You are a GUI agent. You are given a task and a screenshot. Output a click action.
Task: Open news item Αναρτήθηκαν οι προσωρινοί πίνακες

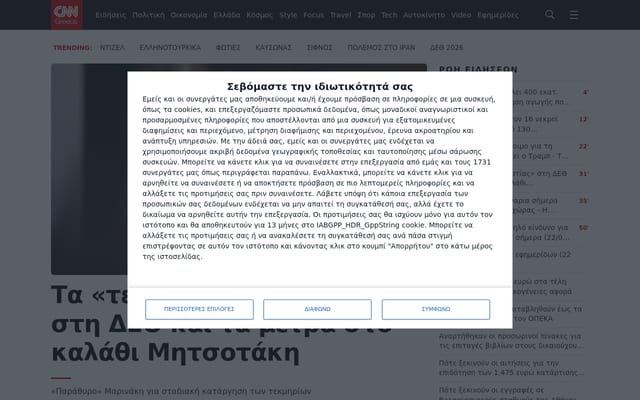pos(511,341)
